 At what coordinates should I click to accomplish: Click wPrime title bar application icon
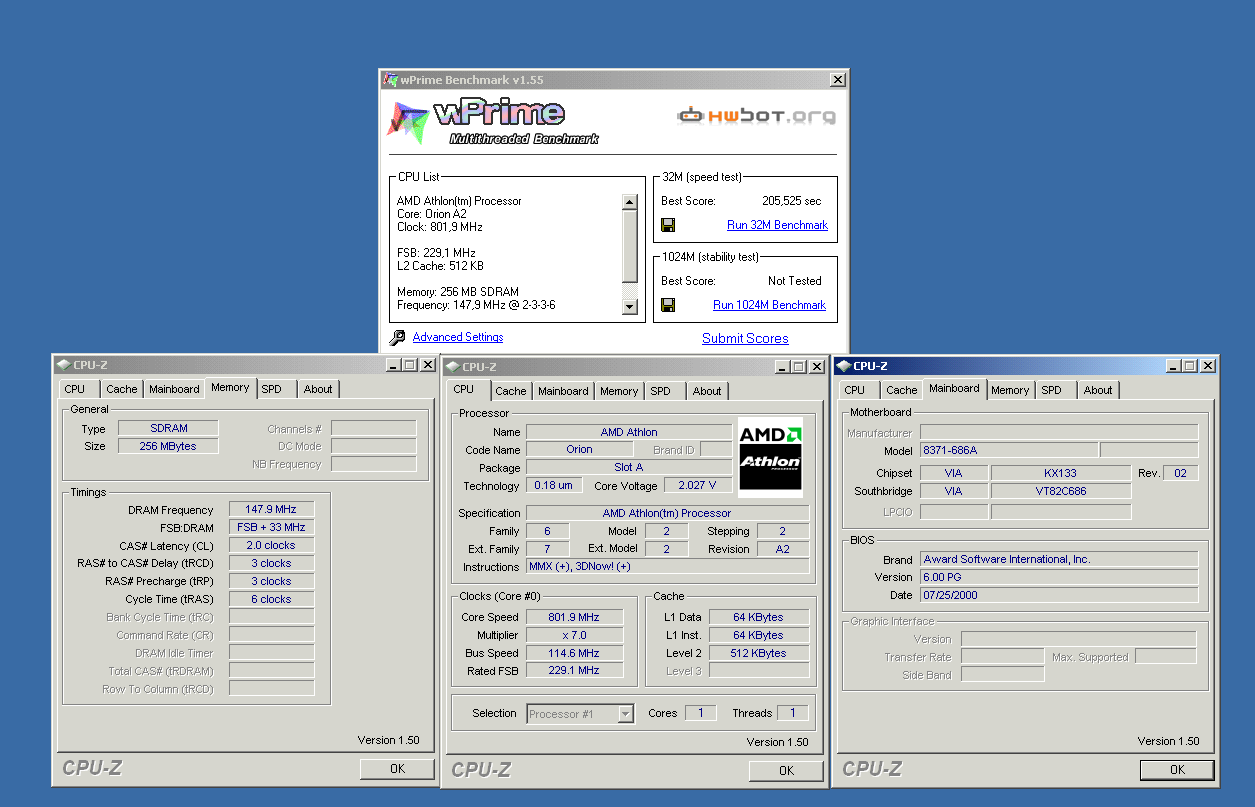391,80
